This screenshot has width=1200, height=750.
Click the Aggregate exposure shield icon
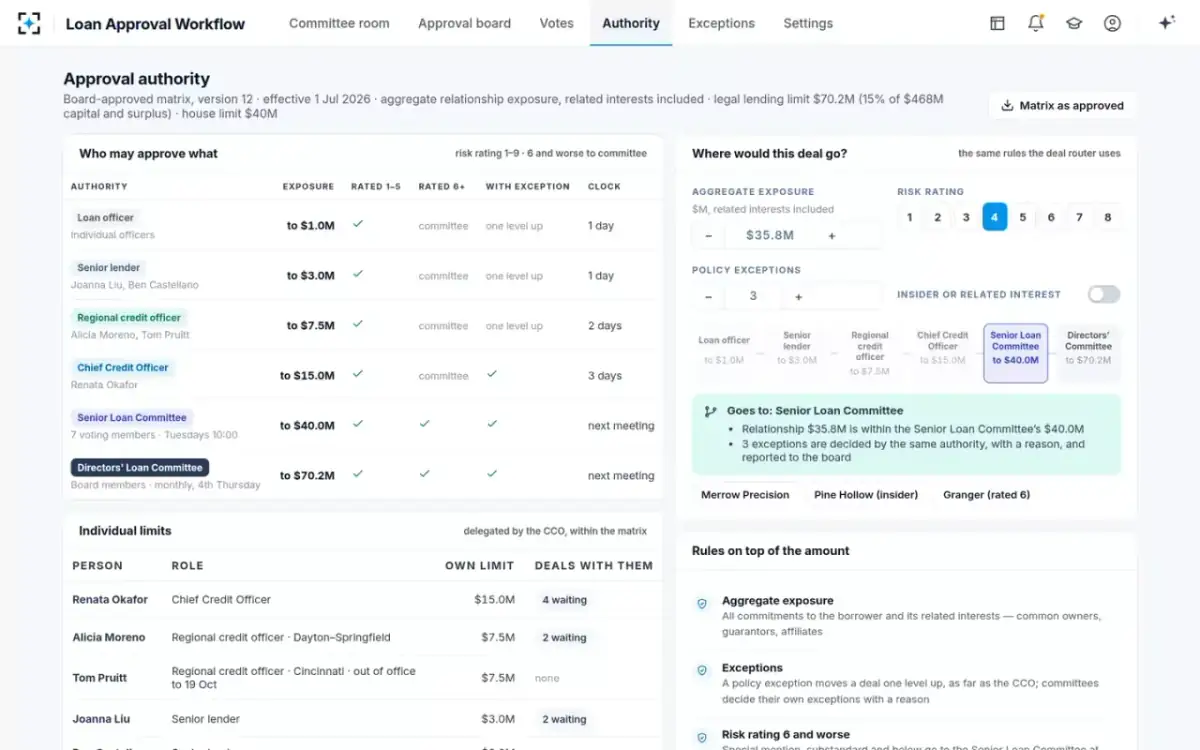pyautogui.click(x=702, y=603)
